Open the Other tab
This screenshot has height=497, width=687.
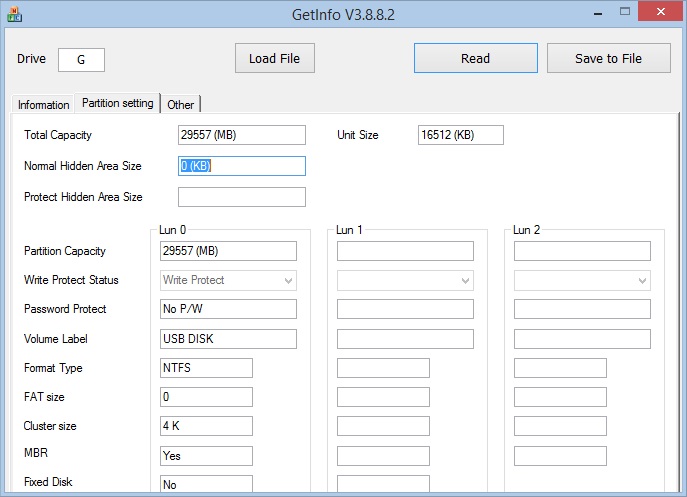tap(181, 105)
